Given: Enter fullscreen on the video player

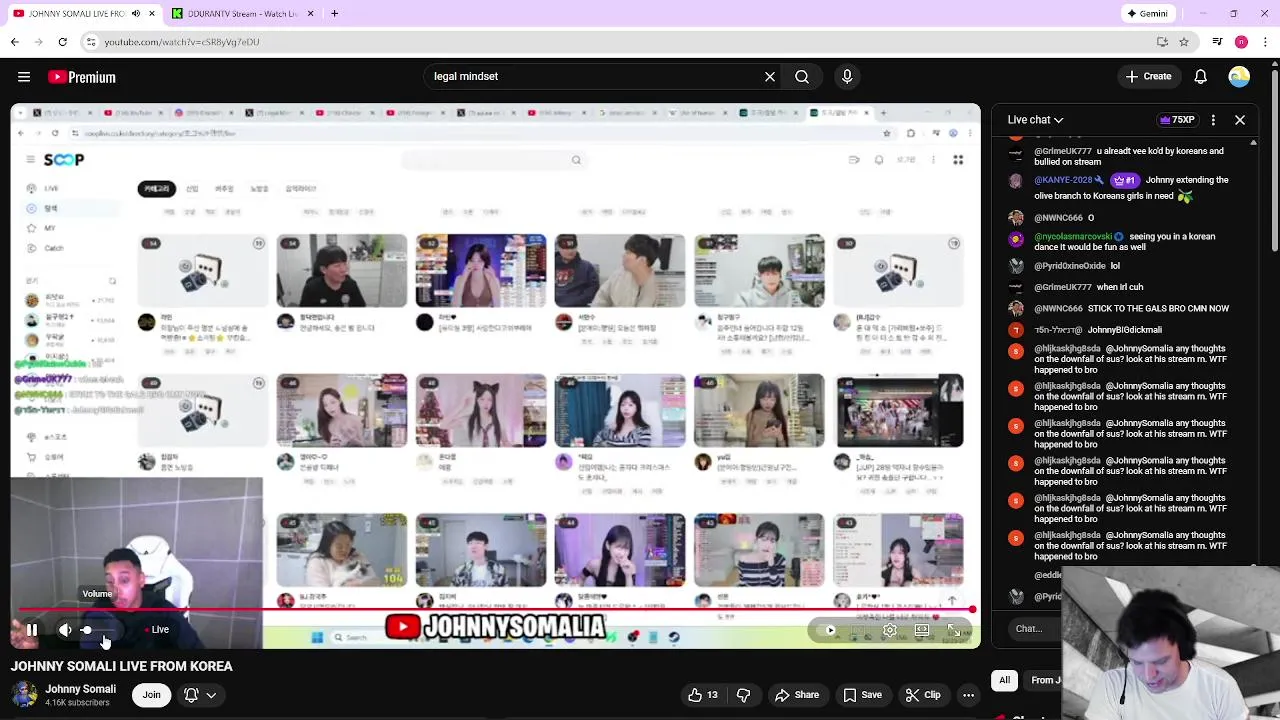Looking at the screenshot, I should 954,630.
